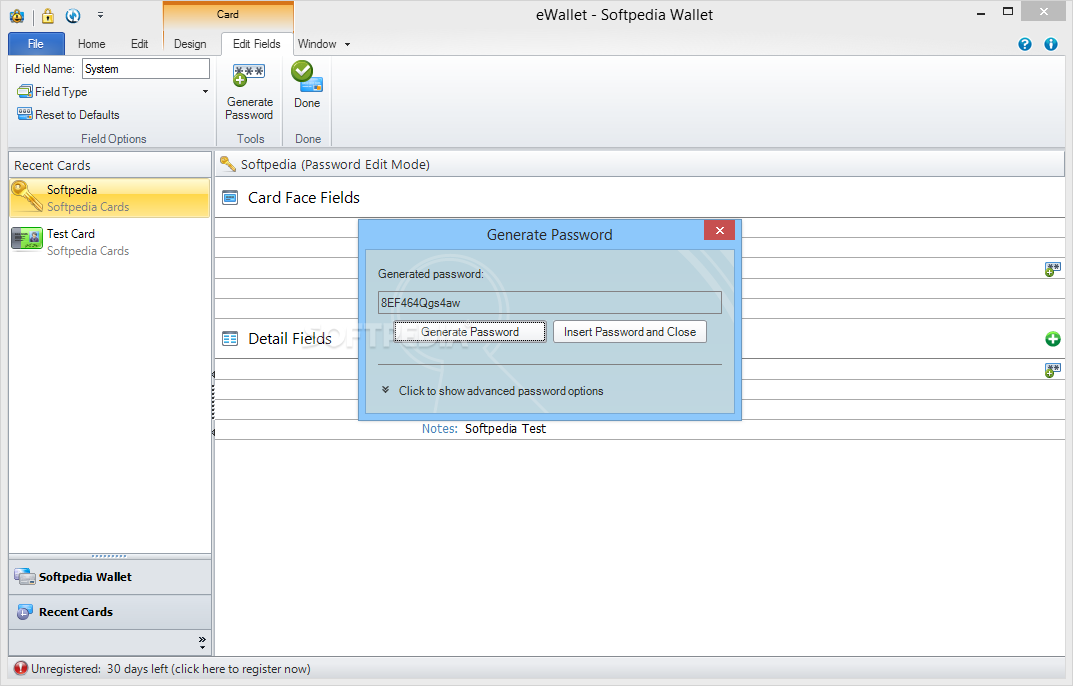Click the blue About info icon
1073x686 pixels.
point(1051,44)
